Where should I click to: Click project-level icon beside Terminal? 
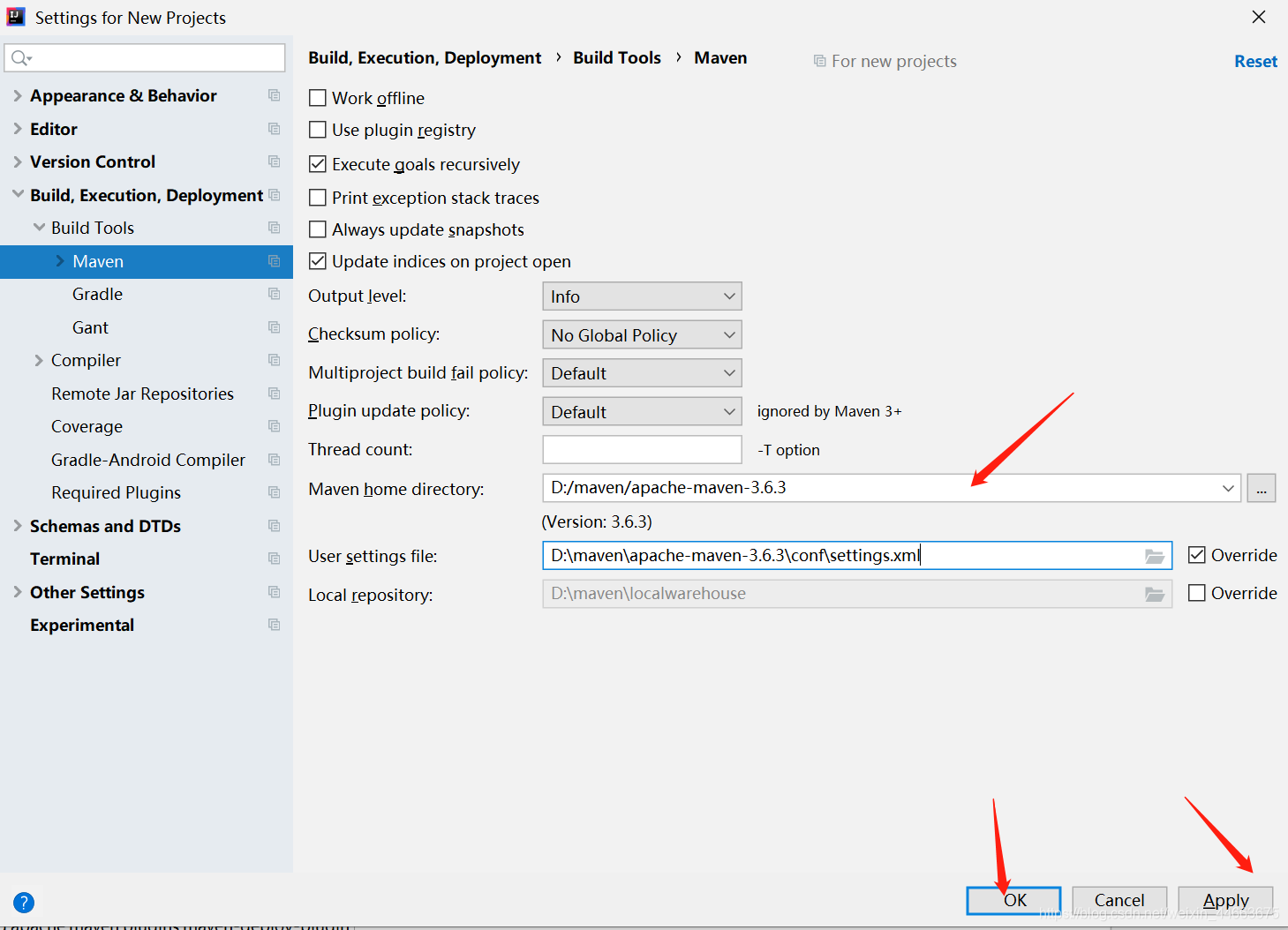click(x=275, y=559)
